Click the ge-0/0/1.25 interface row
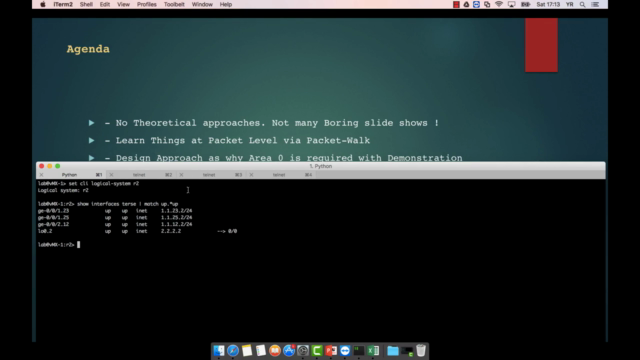The width and height of the screenshot is (640, 360). click(x=115, y=218)
